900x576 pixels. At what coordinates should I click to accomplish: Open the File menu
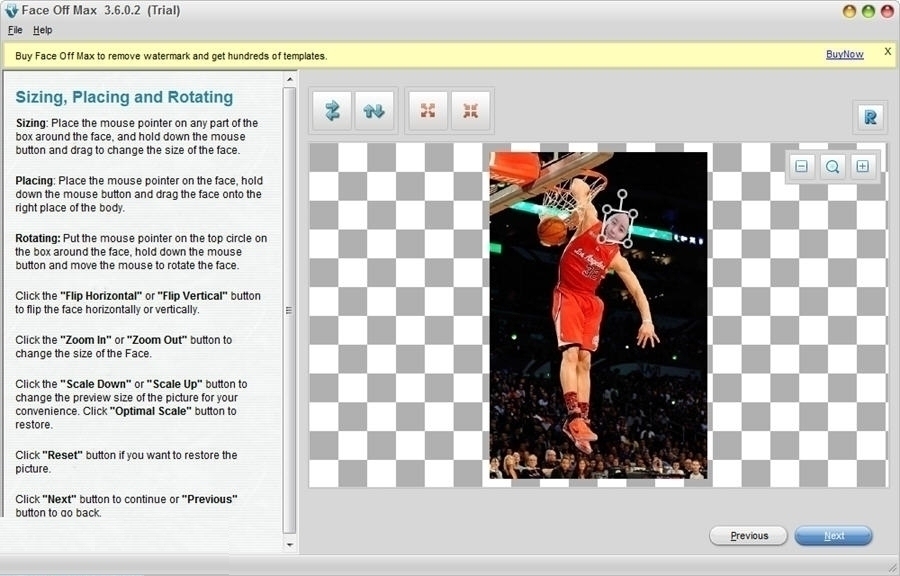(x=15, y=29)
